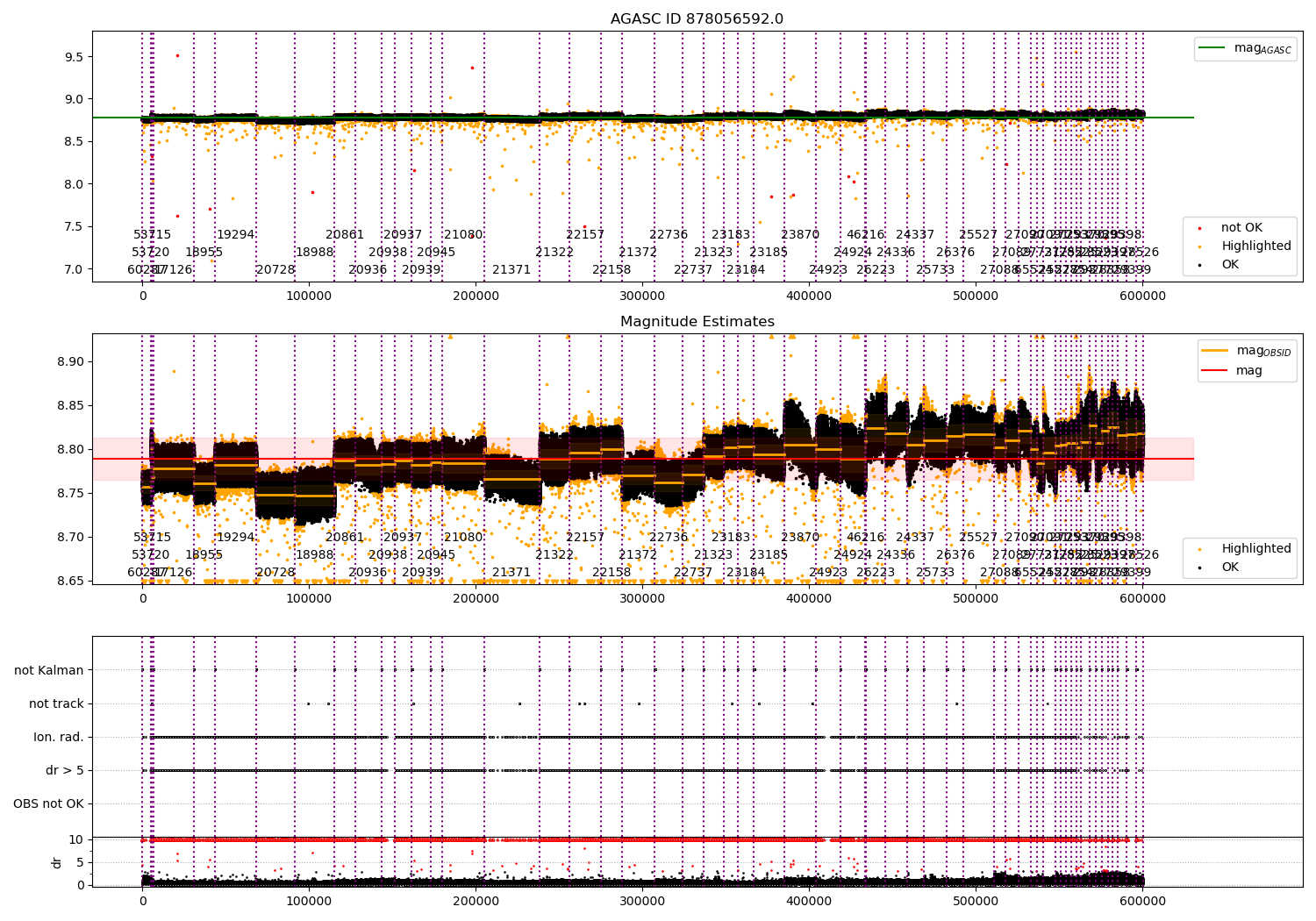Click the 'Magnitude Estimates' plot title
The width and height of the screenshot is (1316, 921).
pyautogui.click(x=697, y=322)
